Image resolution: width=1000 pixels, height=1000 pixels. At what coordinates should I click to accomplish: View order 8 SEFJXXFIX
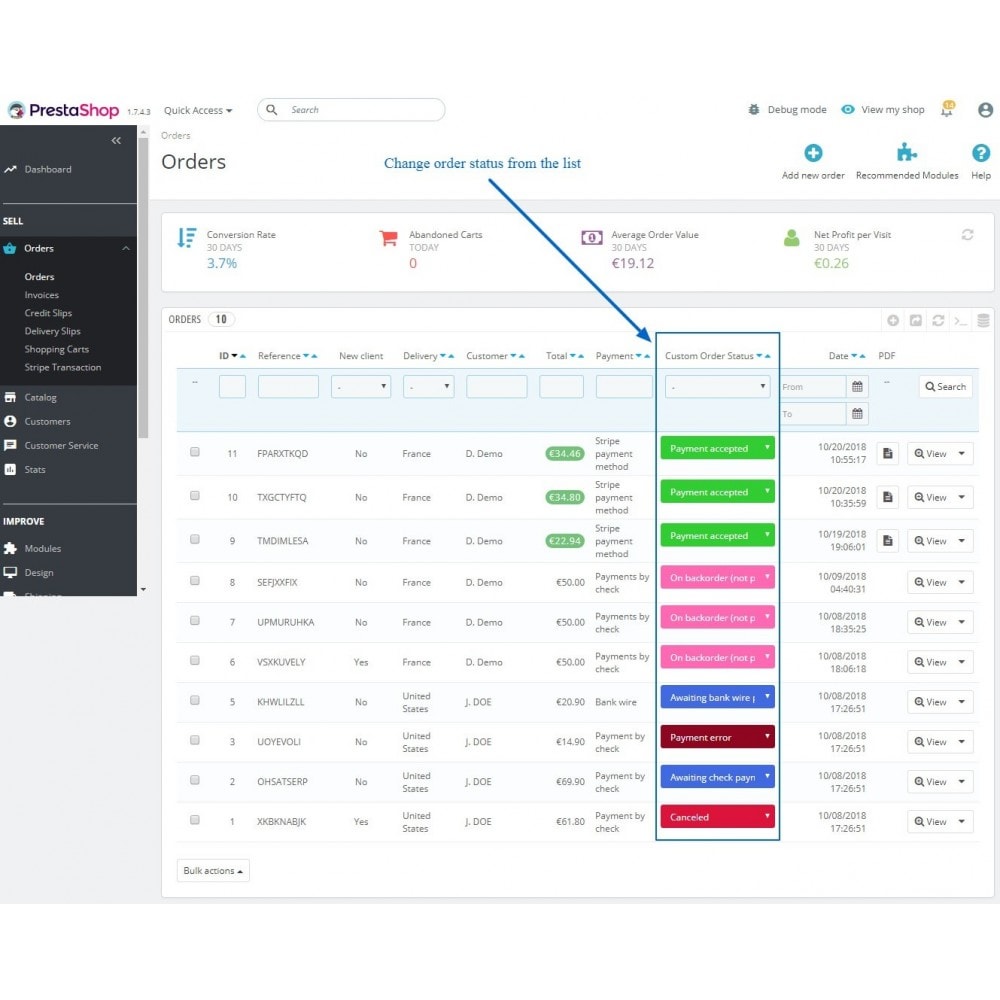[930, 582]
